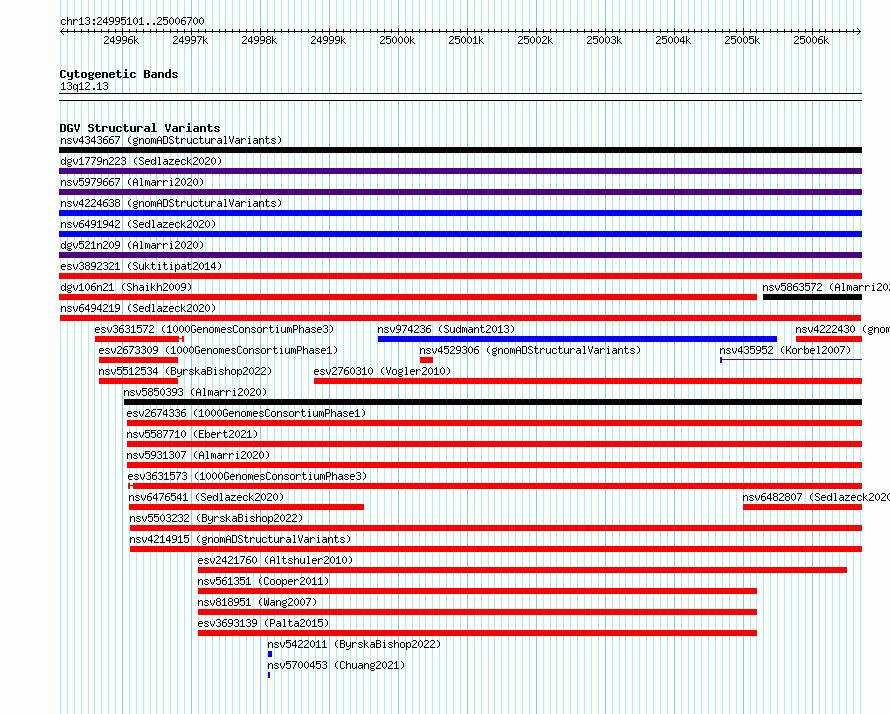Select esv3631572 1000GenomesConsortiumPhase3 label
The height and width of the screenshot is (714, 890).
(x=214, y=329)
